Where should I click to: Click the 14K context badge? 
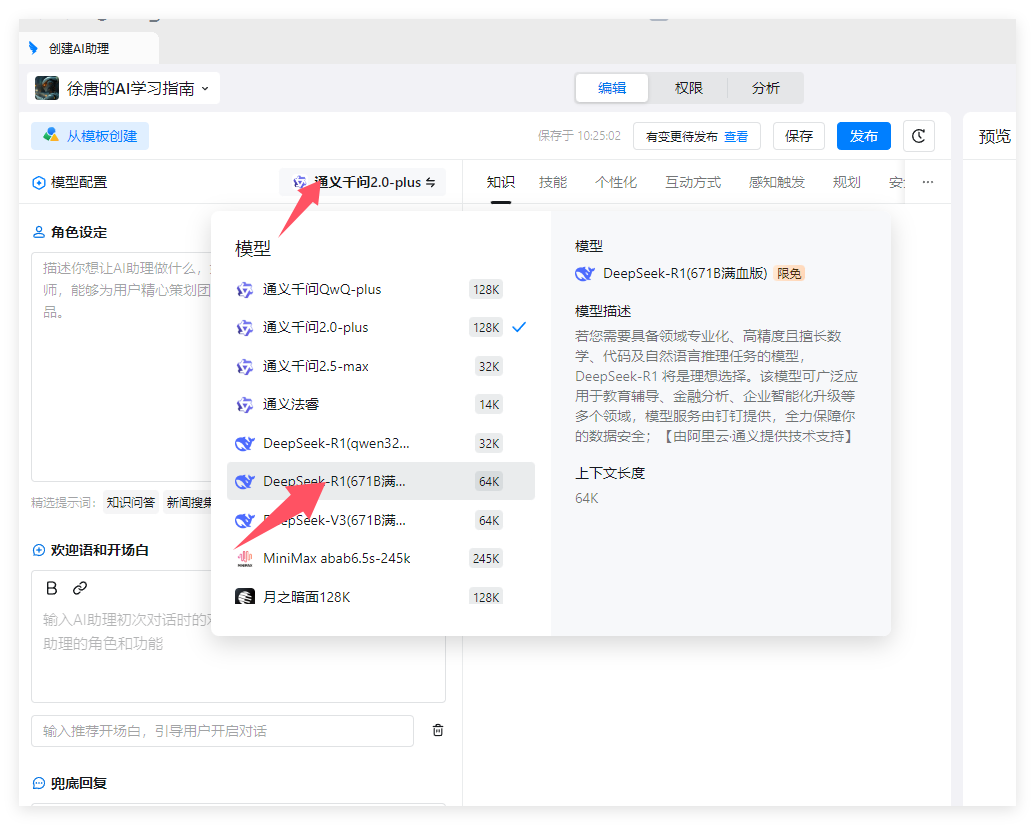coord(489,405)
